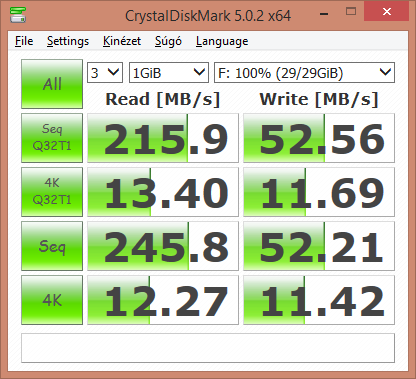Viewport: 416px width, 379px height.
Task: Click the 4K read value 12.27
Action: click(x=163, y=300)
